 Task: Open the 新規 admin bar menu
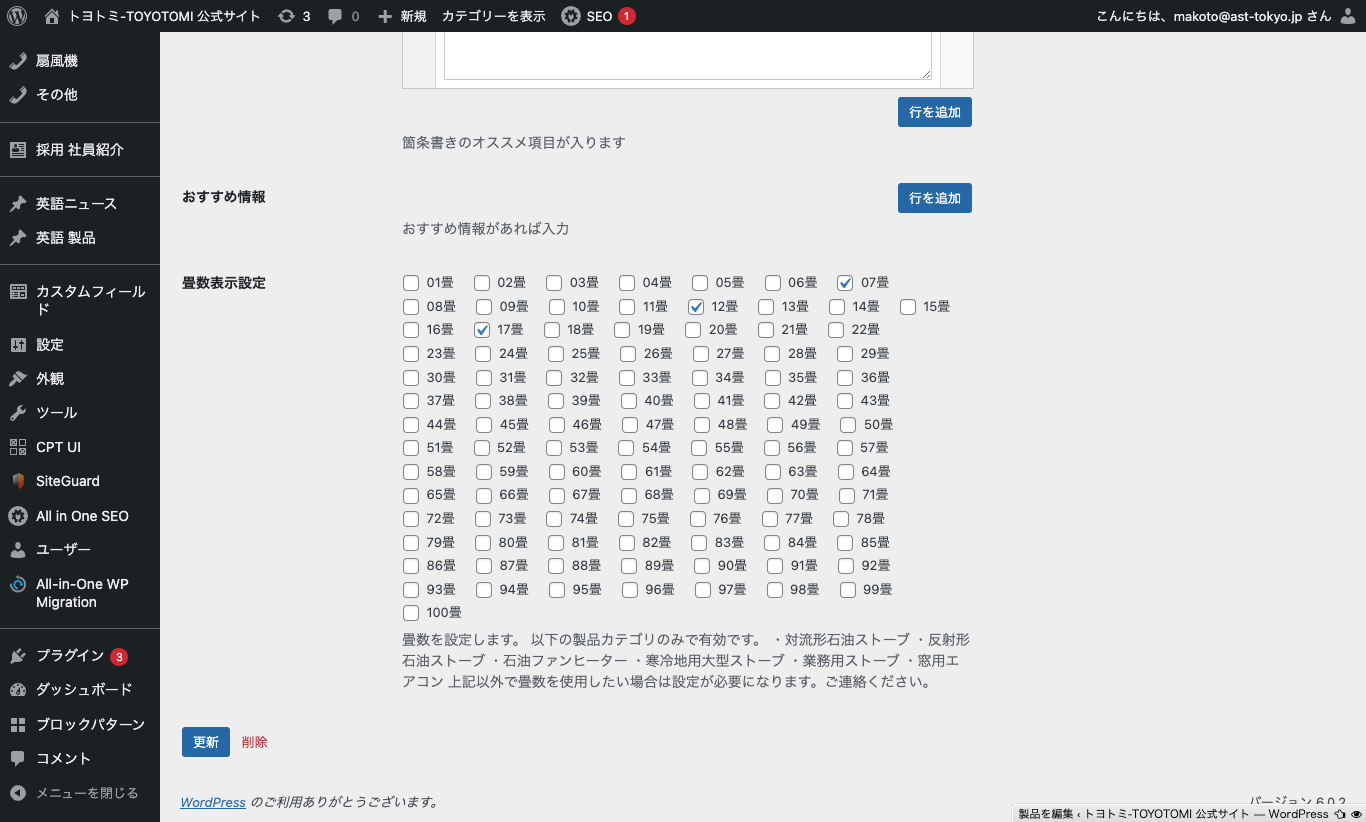click(401, 16)
